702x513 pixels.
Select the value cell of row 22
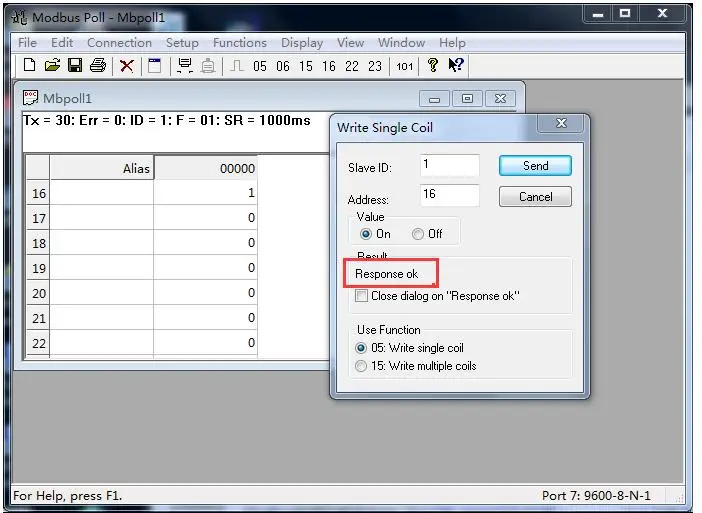[205, 343]
